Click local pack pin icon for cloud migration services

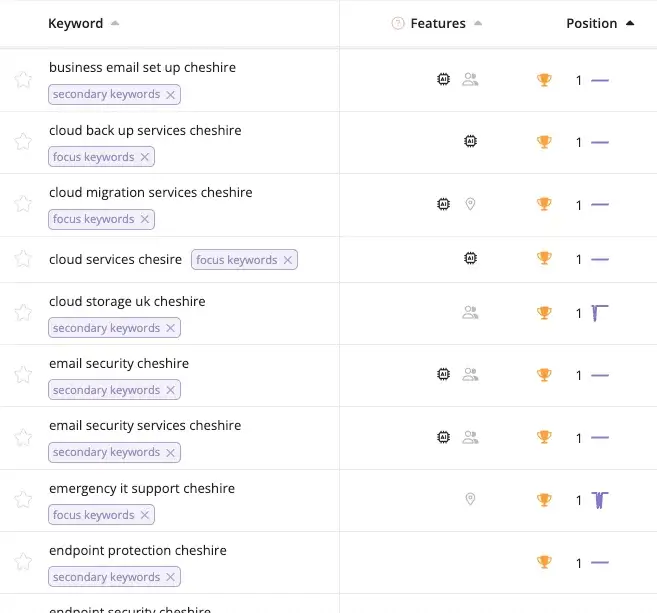point(470,204)
